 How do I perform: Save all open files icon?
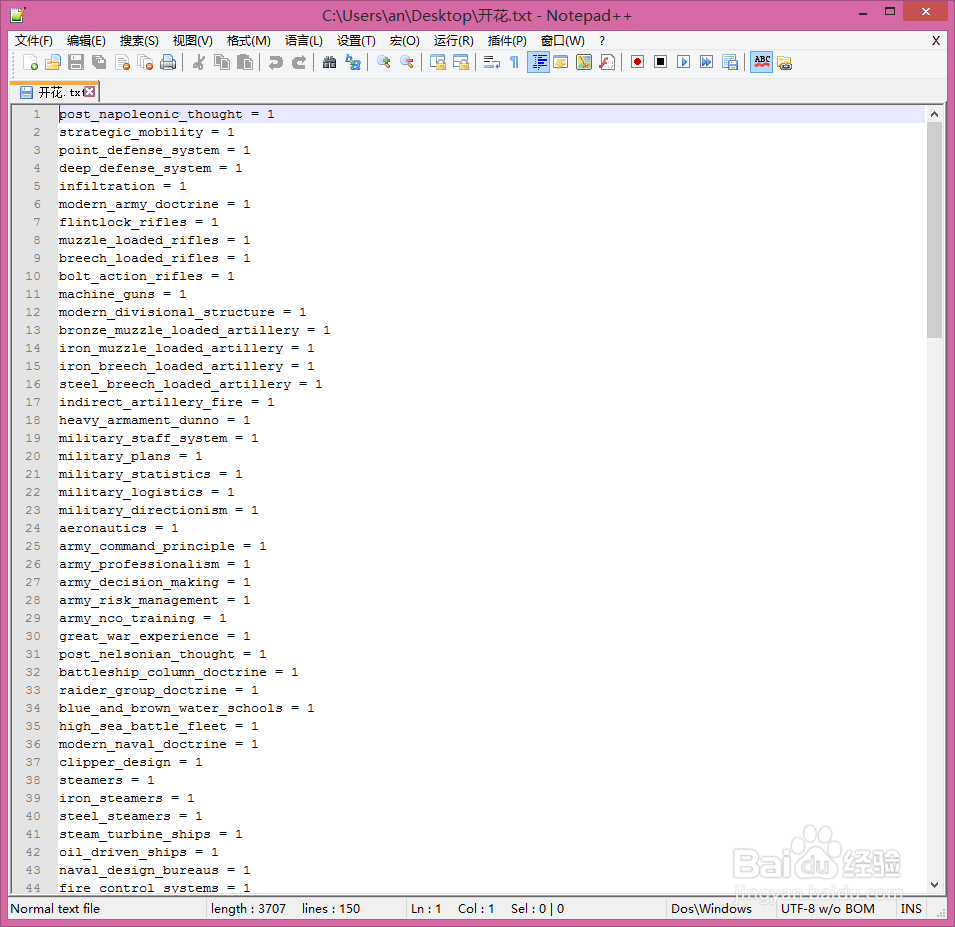click(x=99, y=62)
